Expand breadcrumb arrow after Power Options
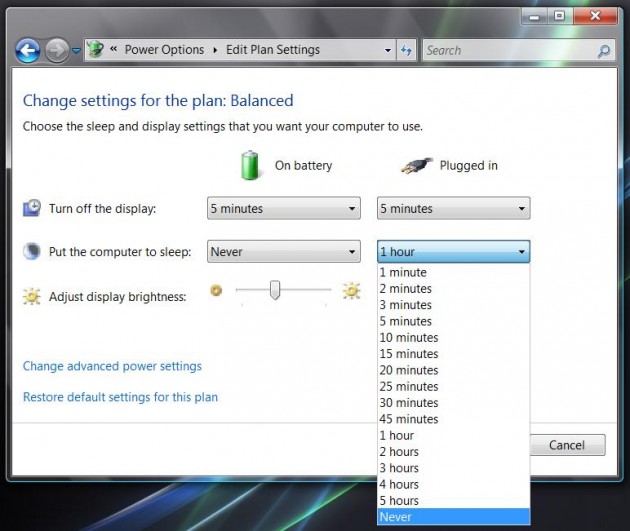The width and height of the screenshot is (630, 531). point(215,50)
